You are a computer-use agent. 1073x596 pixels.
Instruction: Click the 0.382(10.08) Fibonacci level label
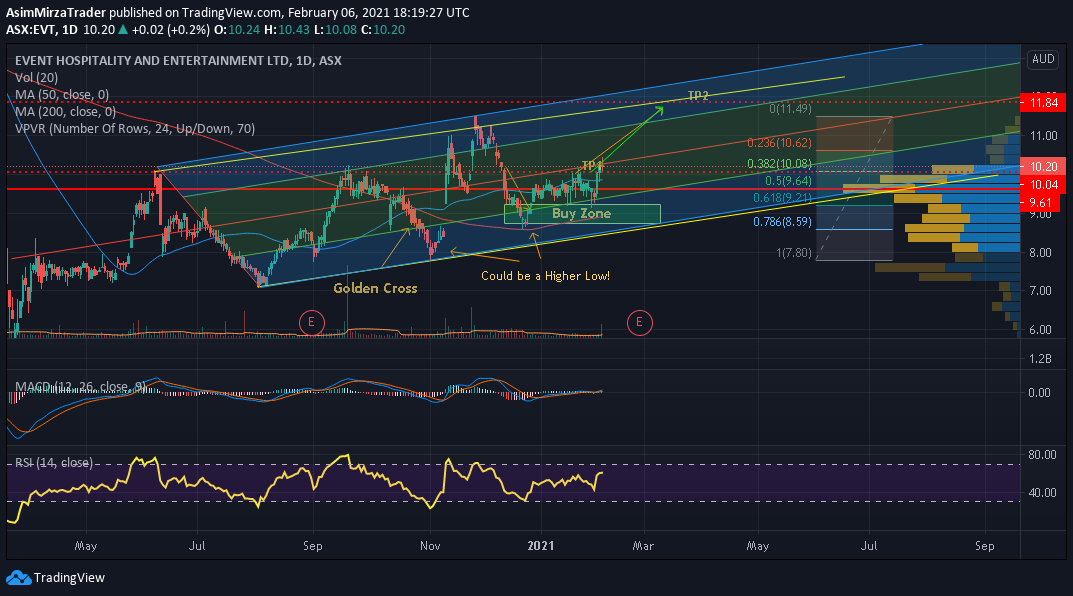click(779, 163)
